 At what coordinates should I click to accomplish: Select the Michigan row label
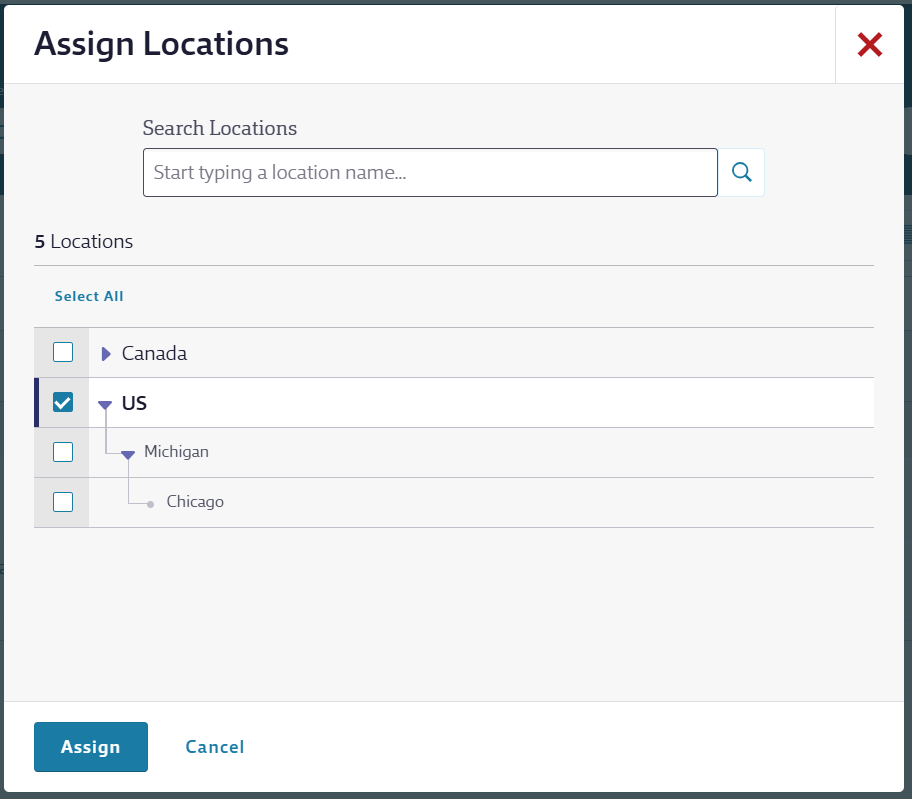click(x=176, y=452)
